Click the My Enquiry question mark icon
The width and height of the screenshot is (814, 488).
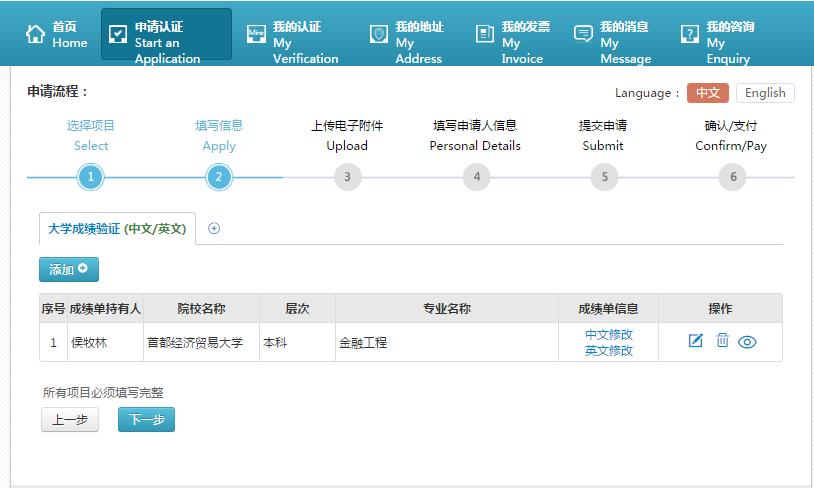689,34
